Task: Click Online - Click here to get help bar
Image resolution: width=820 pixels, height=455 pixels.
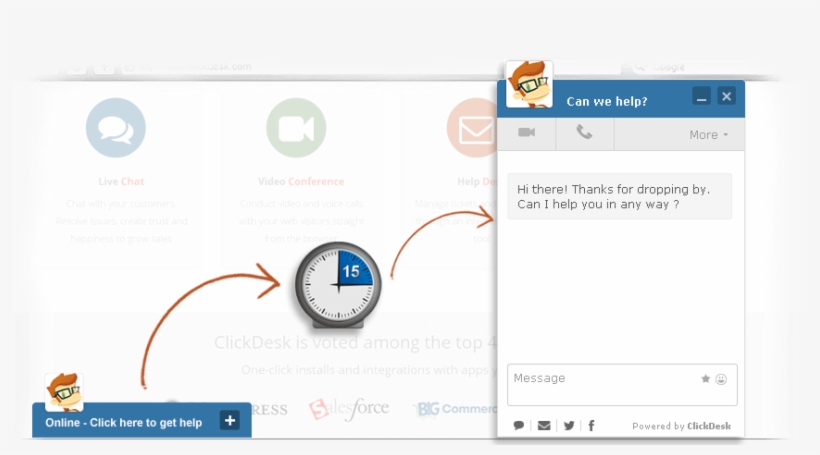Action: coord(142,420)
